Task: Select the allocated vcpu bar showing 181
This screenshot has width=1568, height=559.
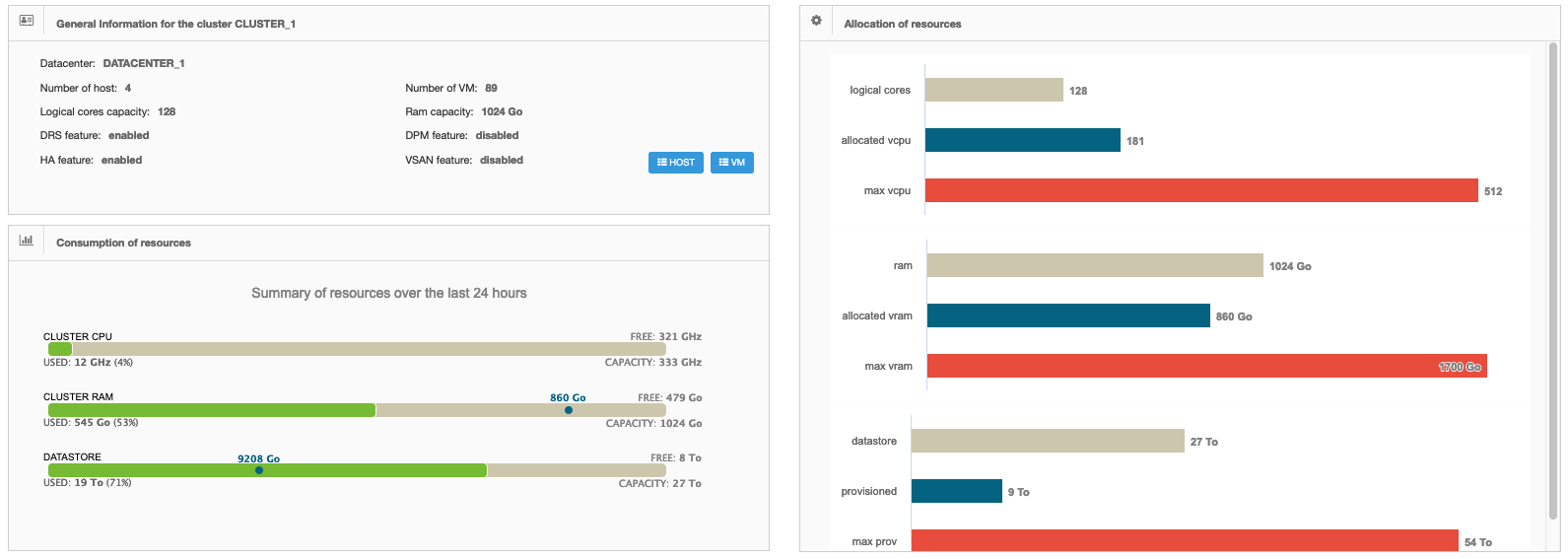Action: [x=1022, y=140]
